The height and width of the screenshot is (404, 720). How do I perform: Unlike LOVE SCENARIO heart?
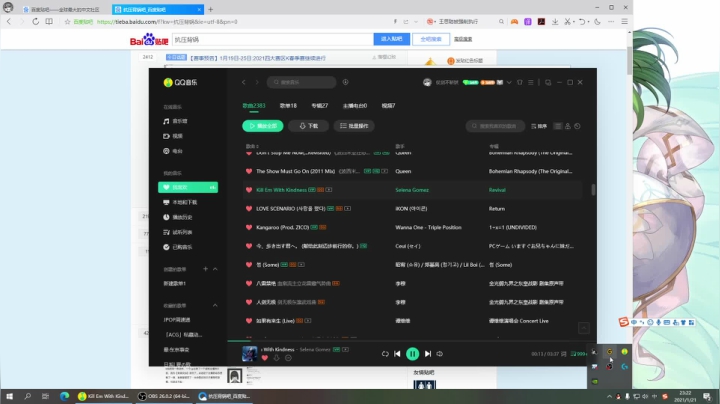[x=249, y=208]
